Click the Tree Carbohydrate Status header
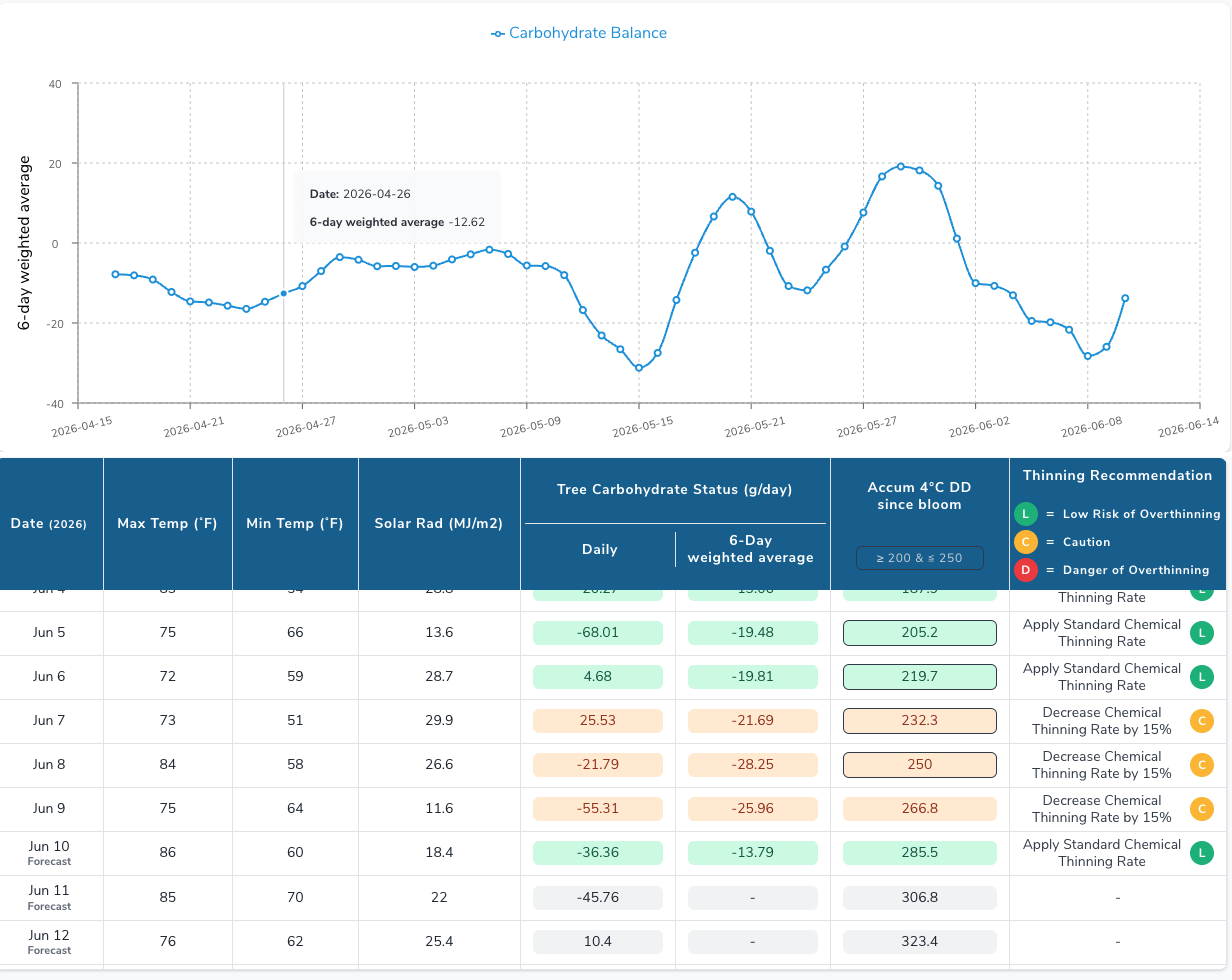The image size is (1232, 980). 675,490
